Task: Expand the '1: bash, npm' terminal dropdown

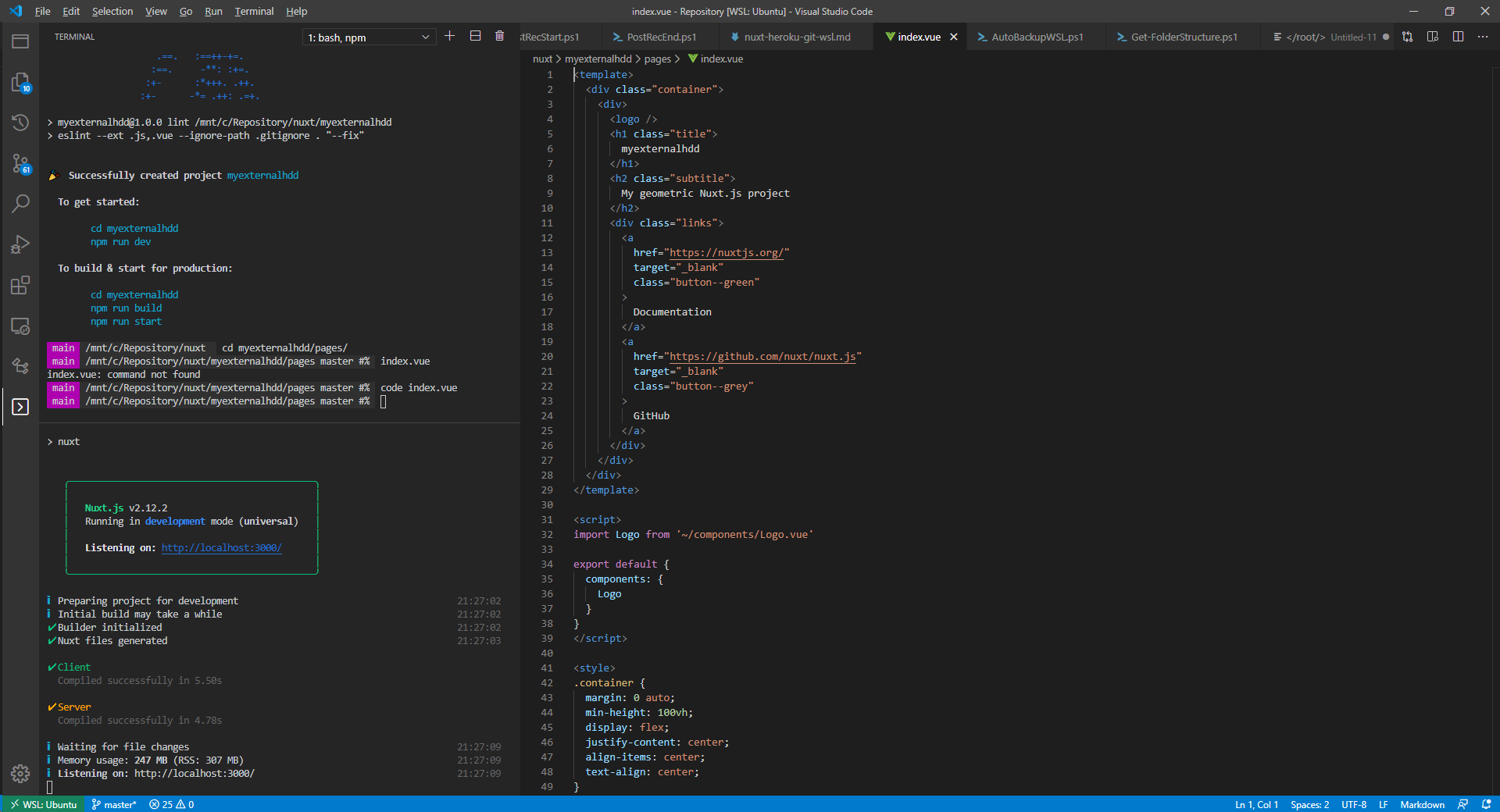Action: [369, 37]
